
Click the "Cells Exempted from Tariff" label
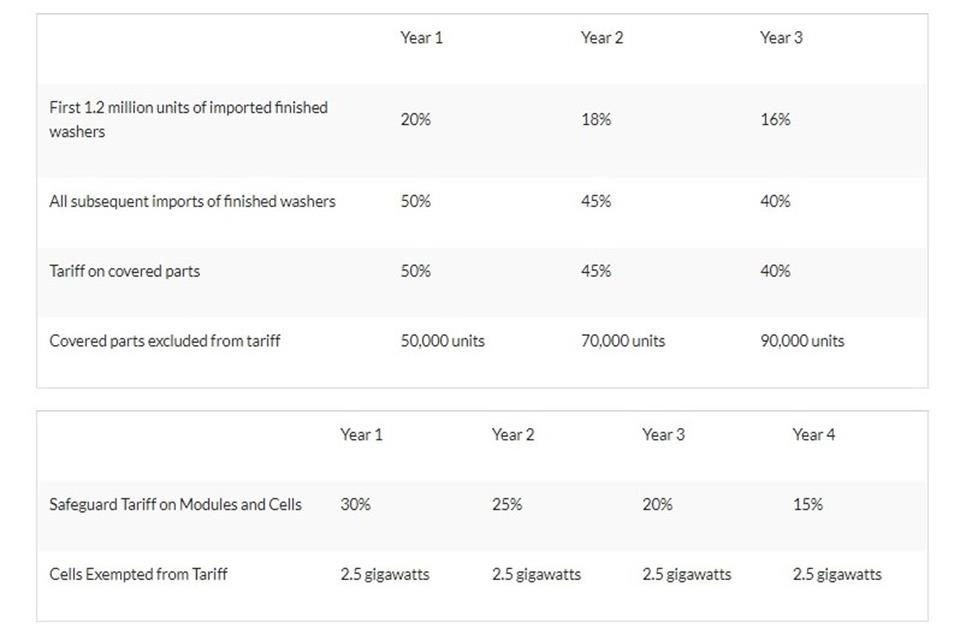[138, 574]
